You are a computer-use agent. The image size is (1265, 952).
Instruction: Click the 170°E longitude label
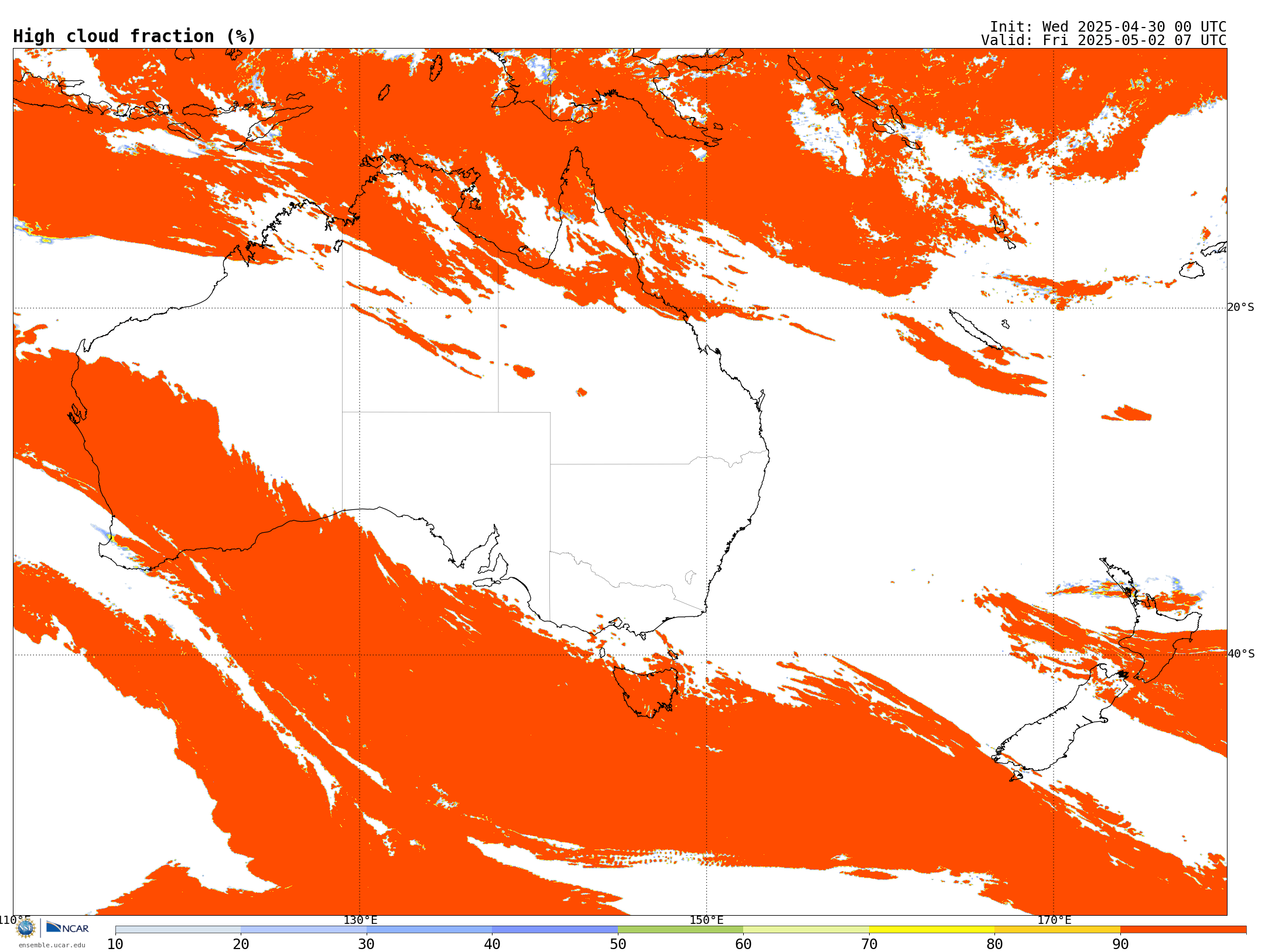tap(1054, 920)
